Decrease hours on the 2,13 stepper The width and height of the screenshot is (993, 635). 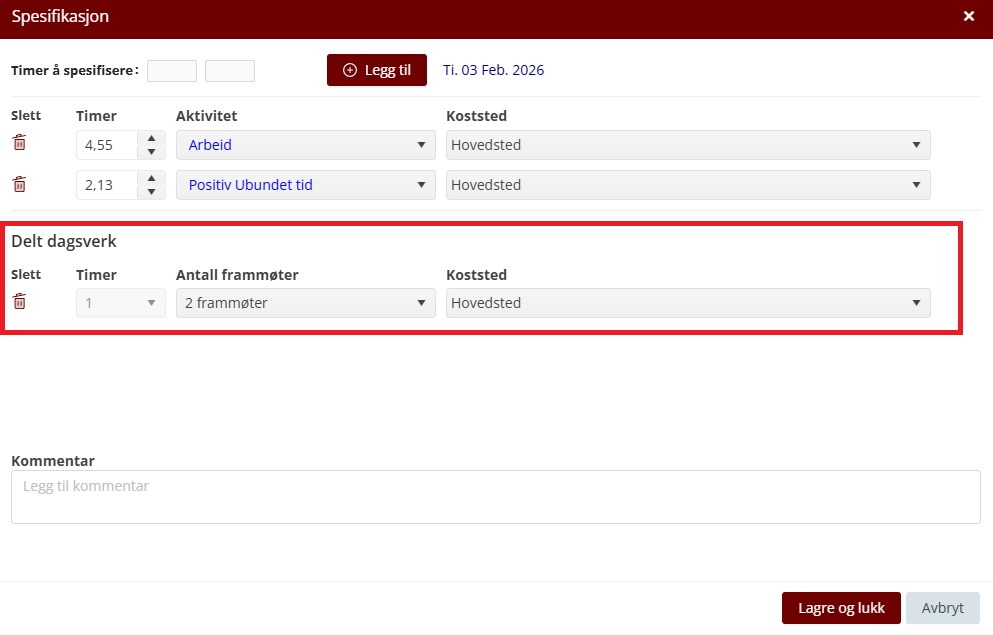[x=151, y=192]
